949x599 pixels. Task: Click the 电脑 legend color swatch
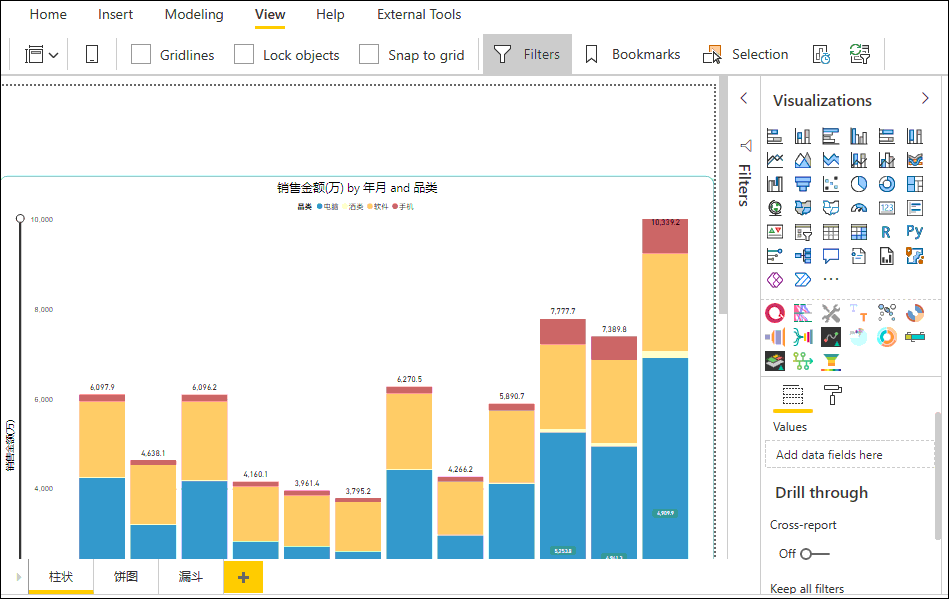click(x=320, y=206)
